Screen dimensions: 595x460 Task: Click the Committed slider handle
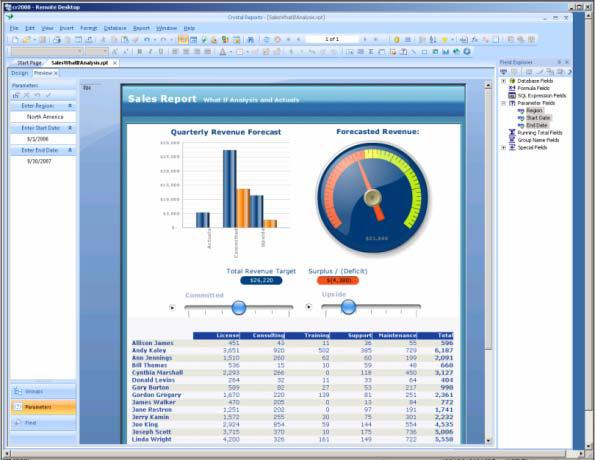coord(239,307)
